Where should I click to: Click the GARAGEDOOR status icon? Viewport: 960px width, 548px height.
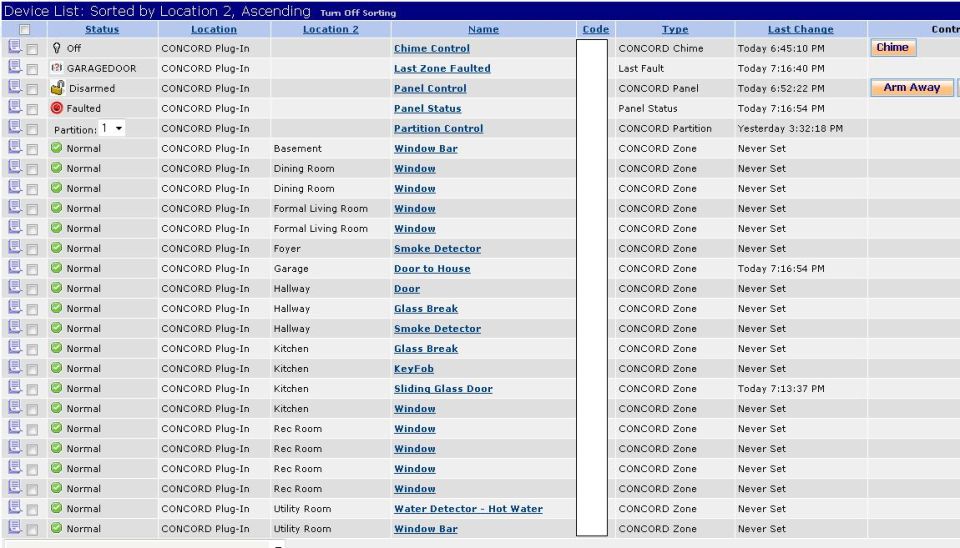click(x=57, y=68)
